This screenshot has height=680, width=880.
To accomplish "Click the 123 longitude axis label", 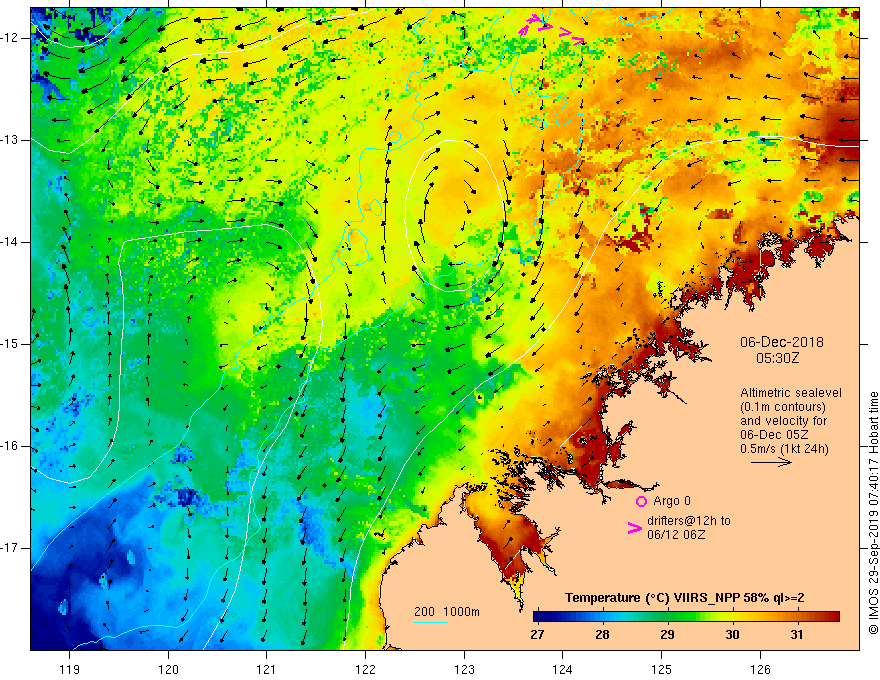I will [x=464, y=669].
